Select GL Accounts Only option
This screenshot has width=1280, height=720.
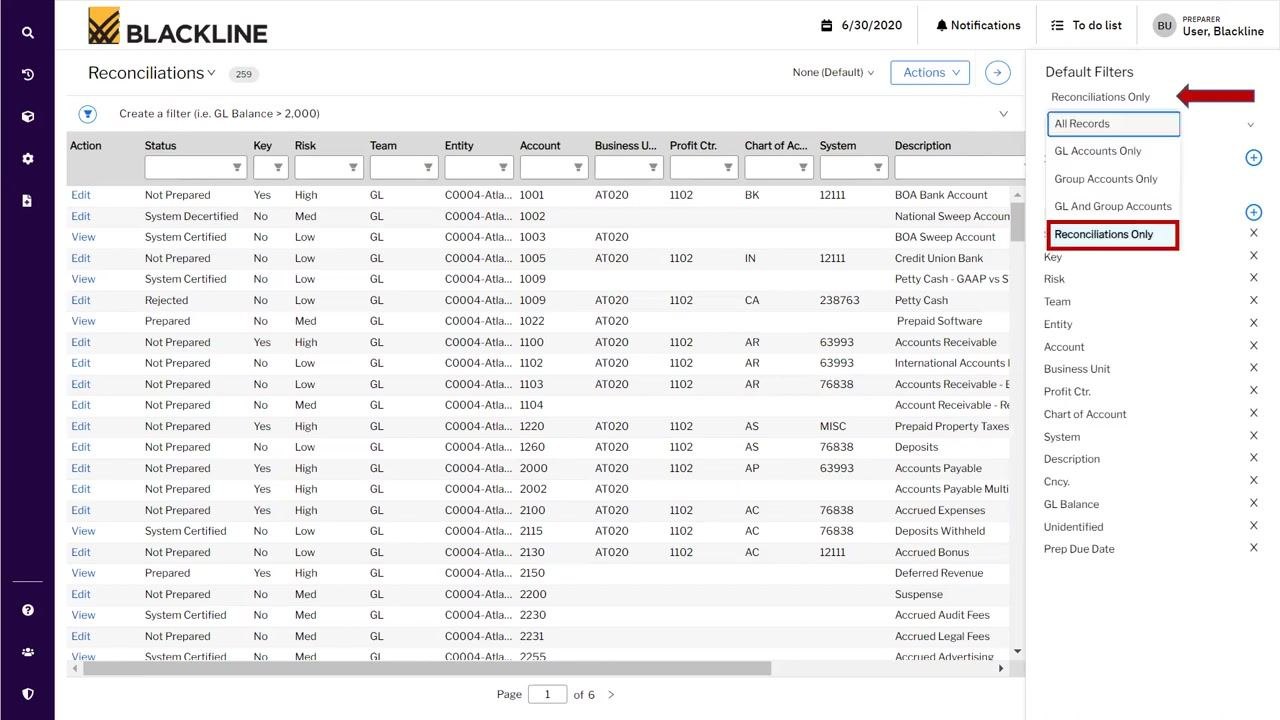pyautogui.click(x=1098, y=151)
